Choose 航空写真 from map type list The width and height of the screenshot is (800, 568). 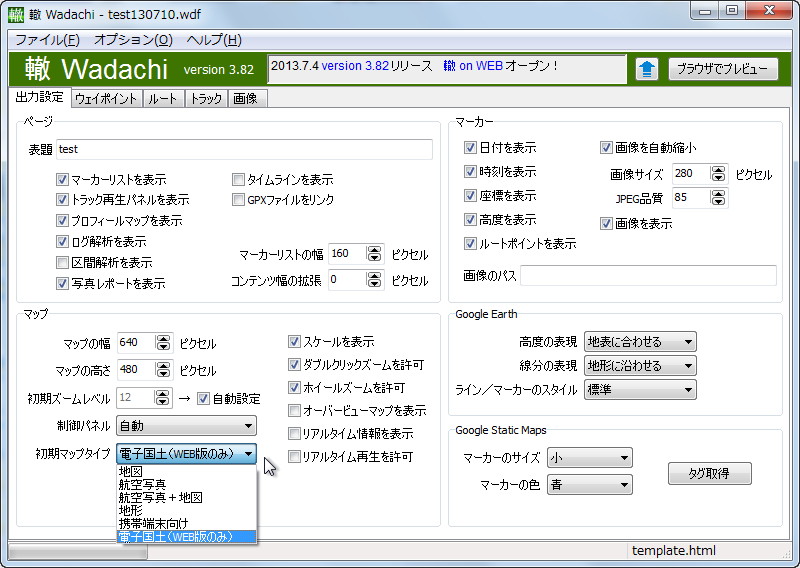[x=186, y=484]
